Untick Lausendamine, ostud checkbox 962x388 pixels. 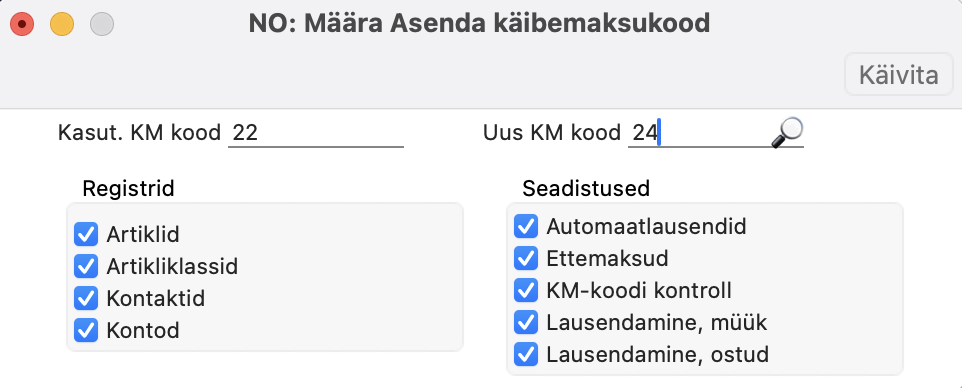[x=526, y=355]
